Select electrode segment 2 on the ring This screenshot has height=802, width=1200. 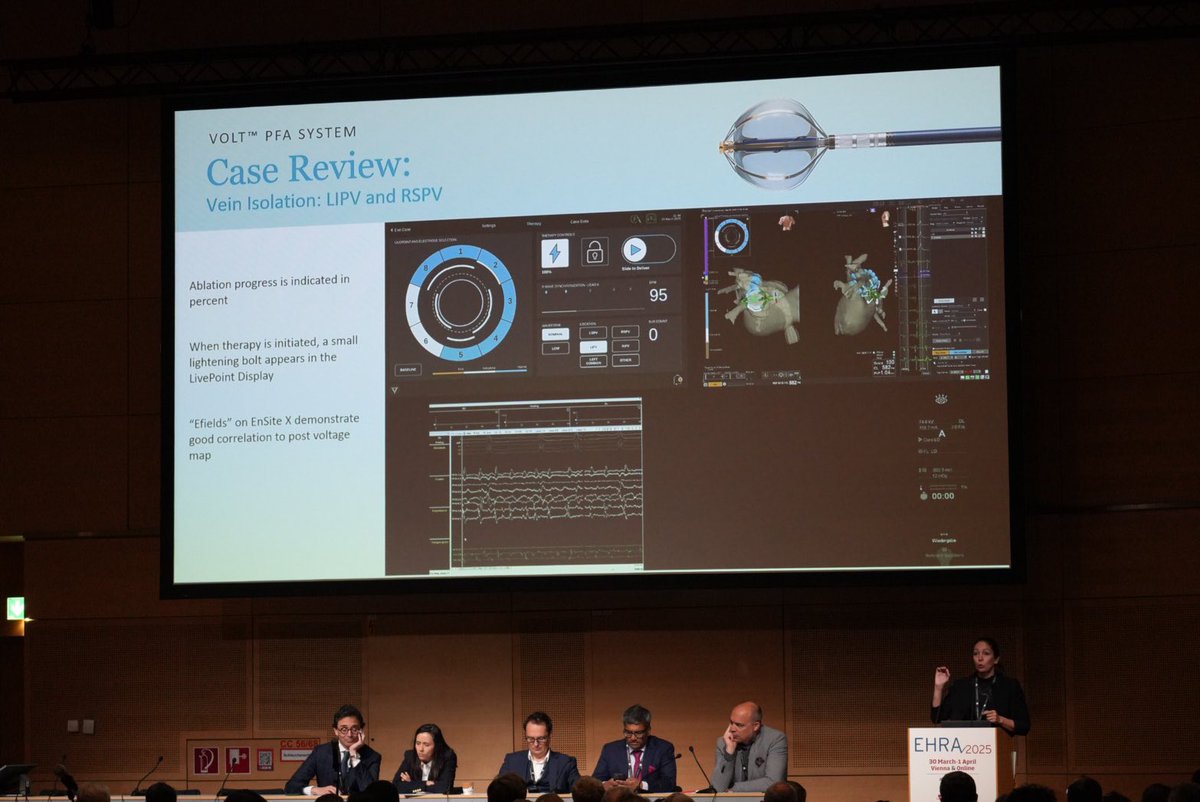[x=494, y=265]
